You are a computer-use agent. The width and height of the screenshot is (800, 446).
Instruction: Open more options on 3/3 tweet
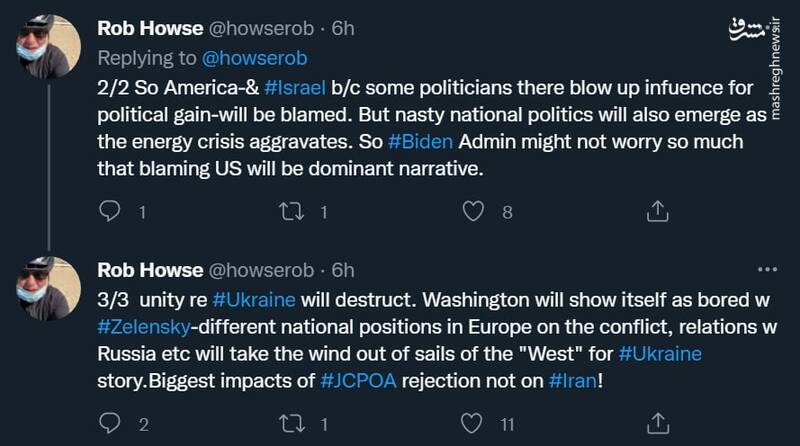pos(767,270)
